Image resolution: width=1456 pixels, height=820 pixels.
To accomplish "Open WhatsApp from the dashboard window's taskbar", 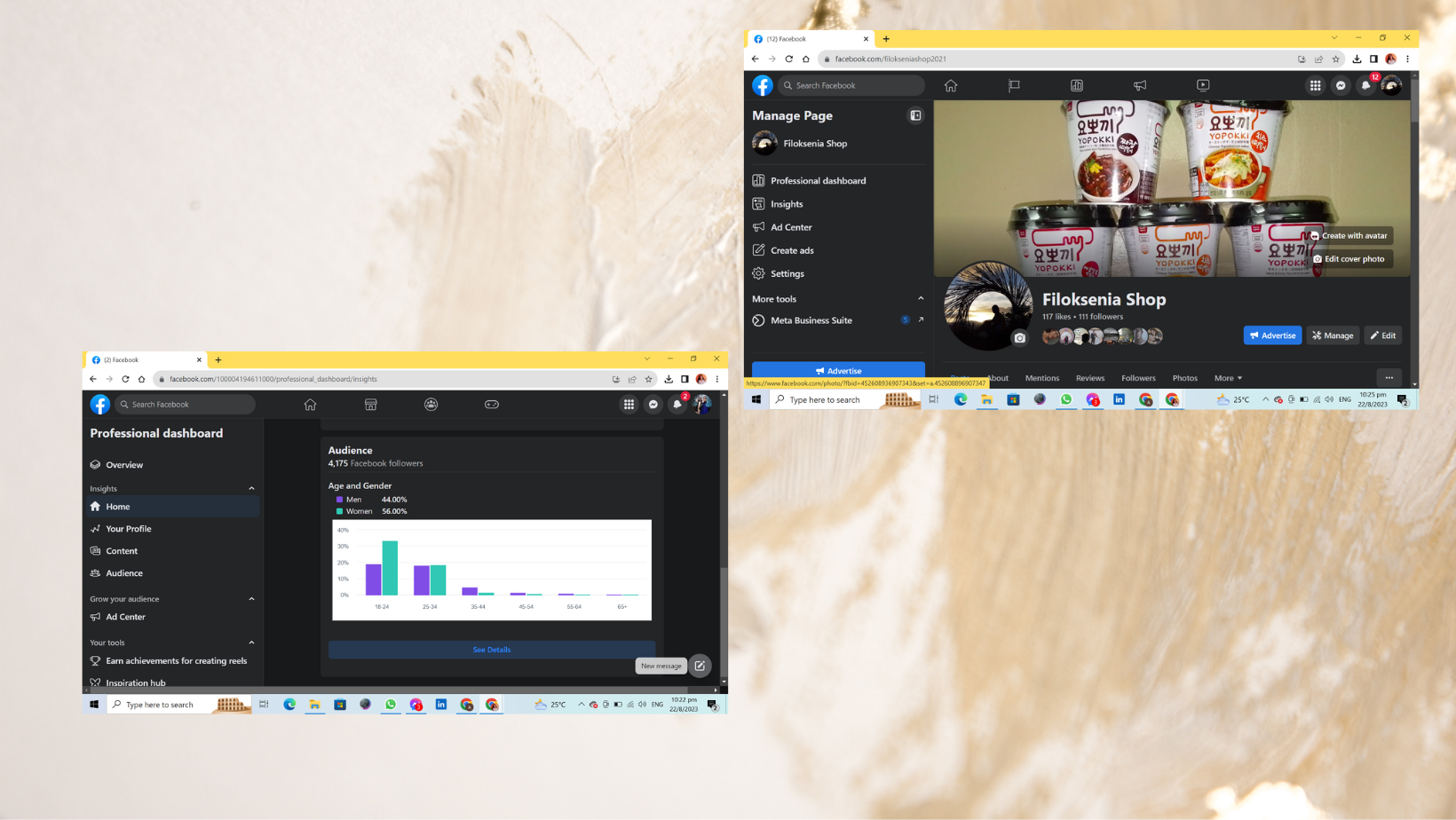I will click(x=391, y=705).
